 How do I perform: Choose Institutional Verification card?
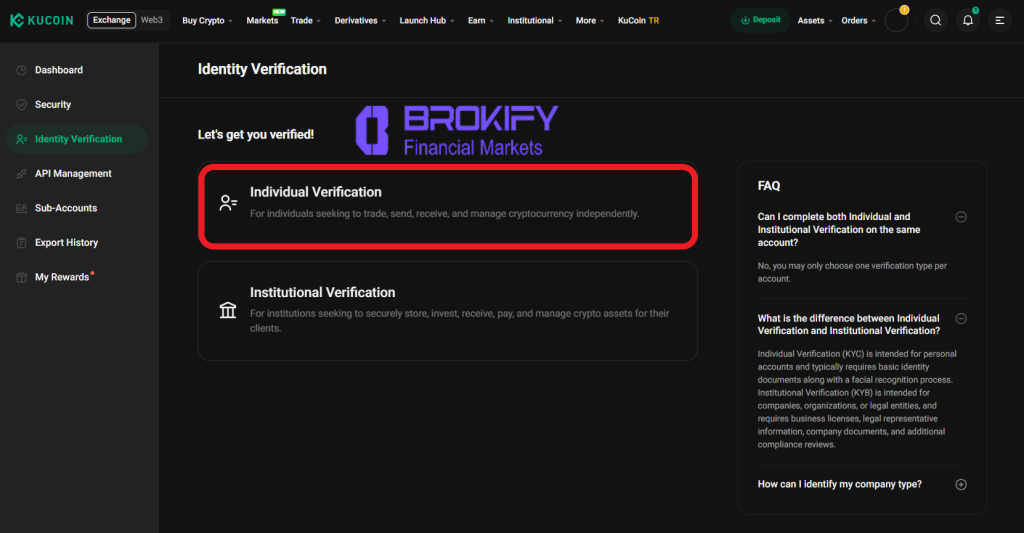(x=447, y=310)
